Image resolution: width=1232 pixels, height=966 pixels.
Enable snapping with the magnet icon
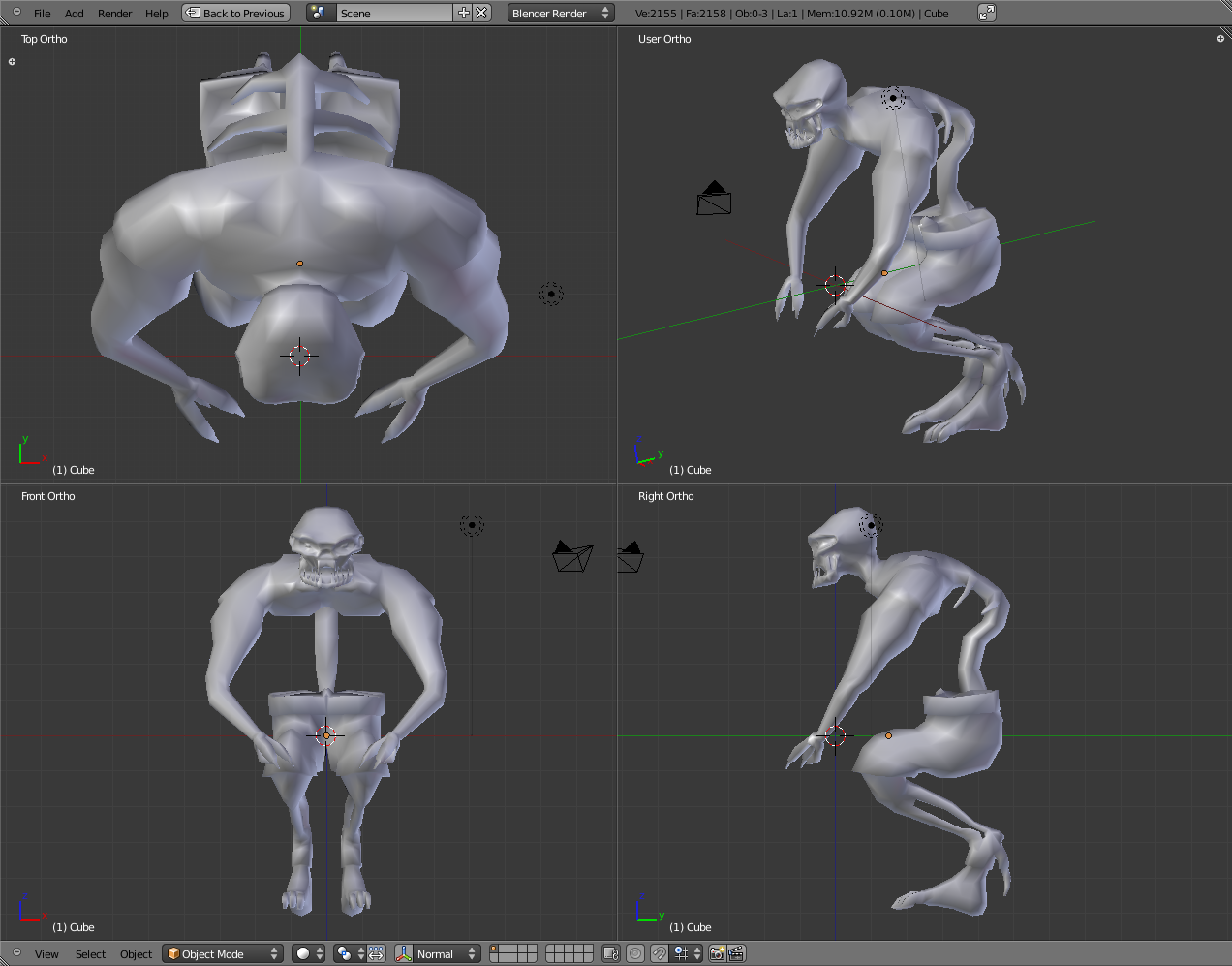660,954
